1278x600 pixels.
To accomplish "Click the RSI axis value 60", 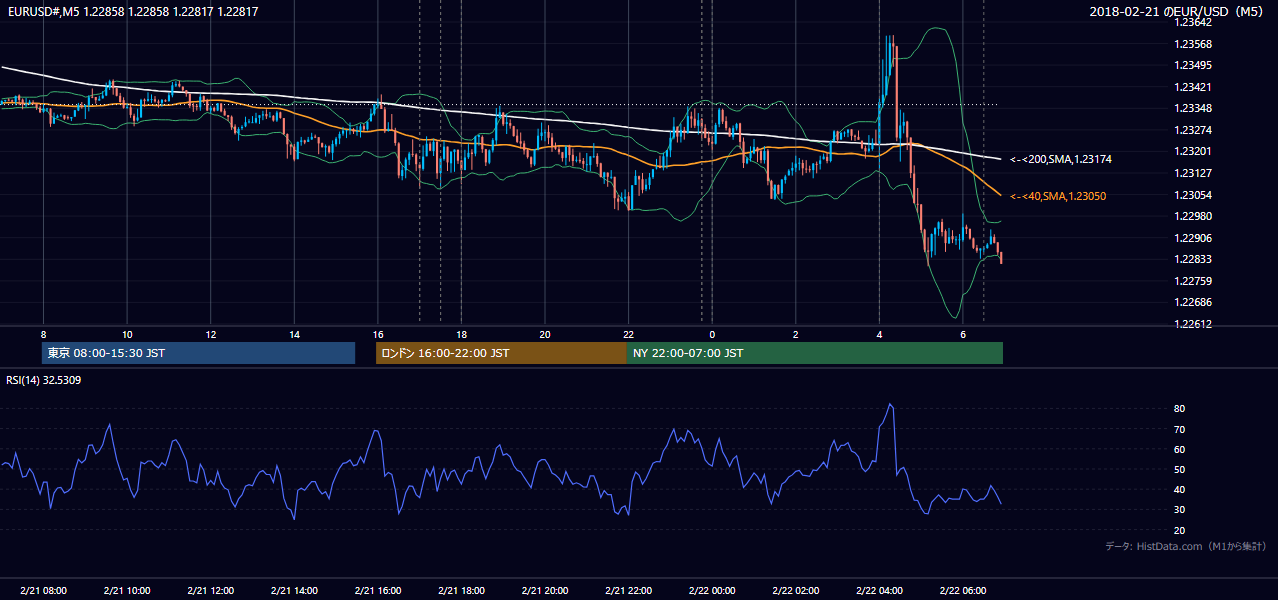I will pyautogui.click(x=1179, y=449).
